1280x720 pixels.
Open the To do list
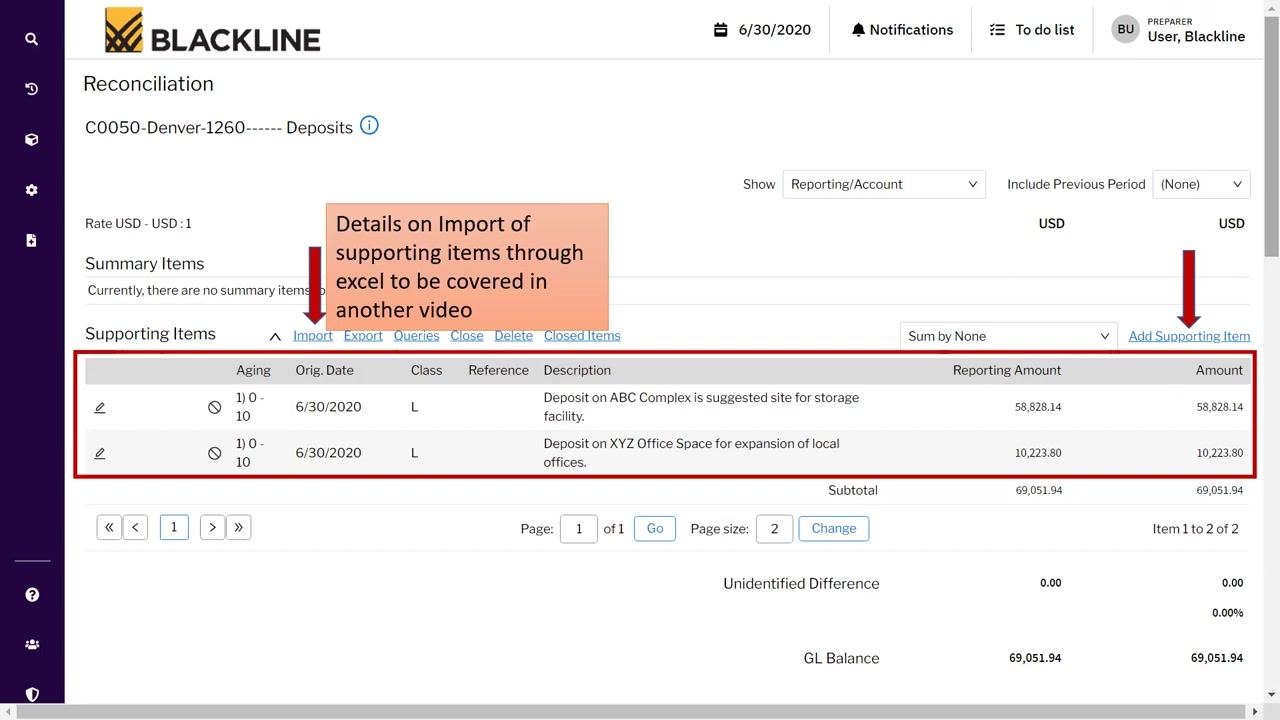pos(1031,30)
